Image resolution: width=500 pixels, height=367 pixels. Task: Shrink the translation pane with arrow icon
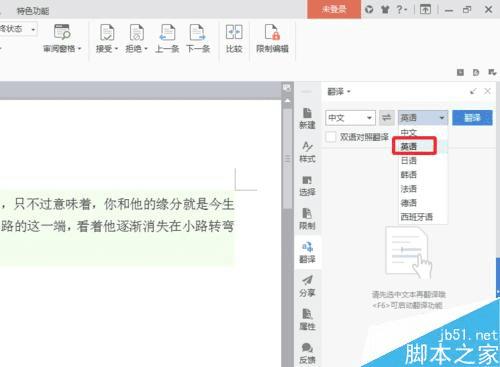[473, 91]
